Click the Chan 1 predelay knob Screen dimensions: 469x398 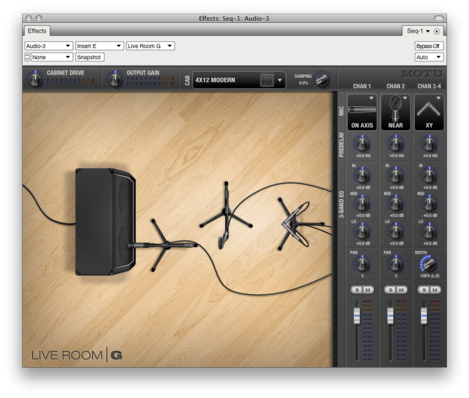(x=362, y=144)
